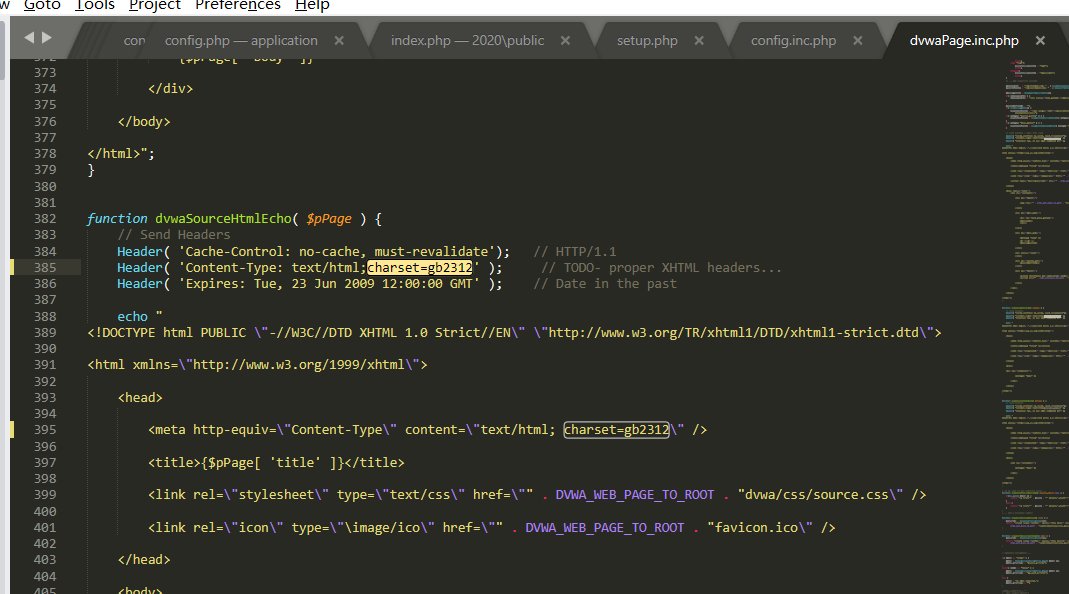Switch to config.inc.php tab
Screen dimensions: 1069x594
(x=793, y=41)
